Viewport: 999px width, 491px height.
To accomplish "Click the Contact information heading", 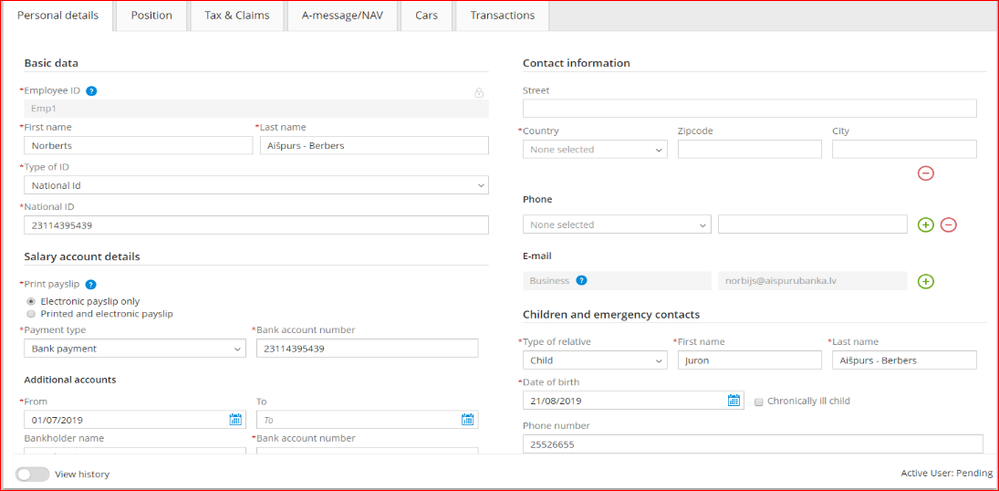I will point(576,63).
